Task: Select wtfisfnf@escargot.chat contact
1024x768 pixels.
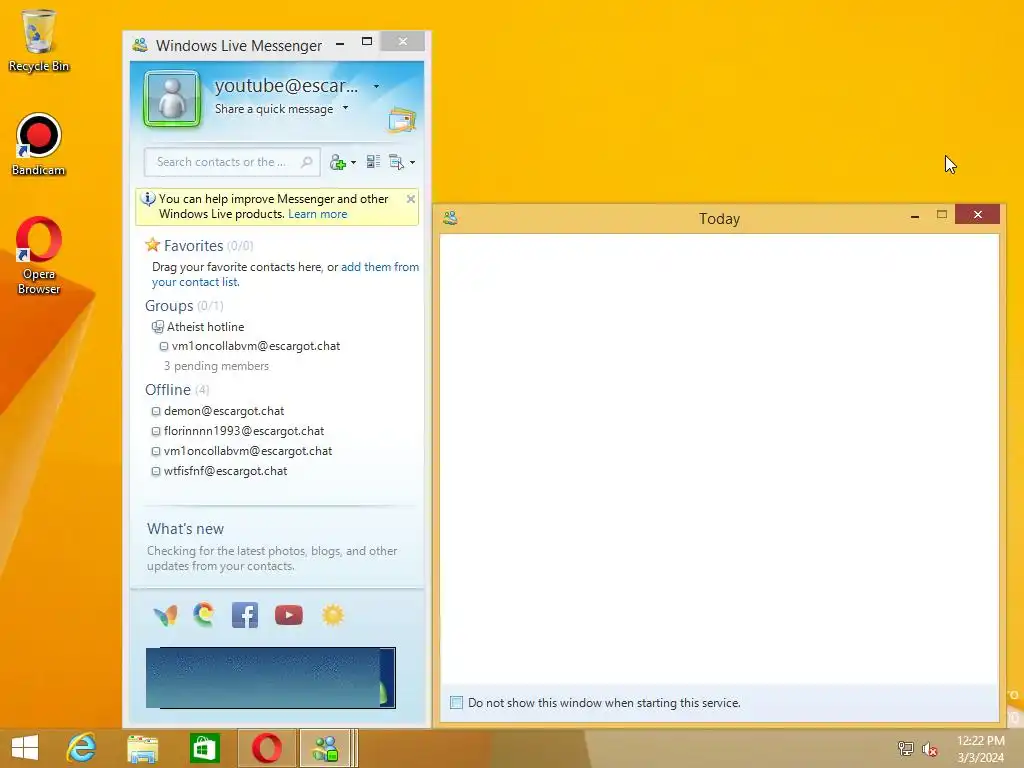Action: click(x=225, y=471)
